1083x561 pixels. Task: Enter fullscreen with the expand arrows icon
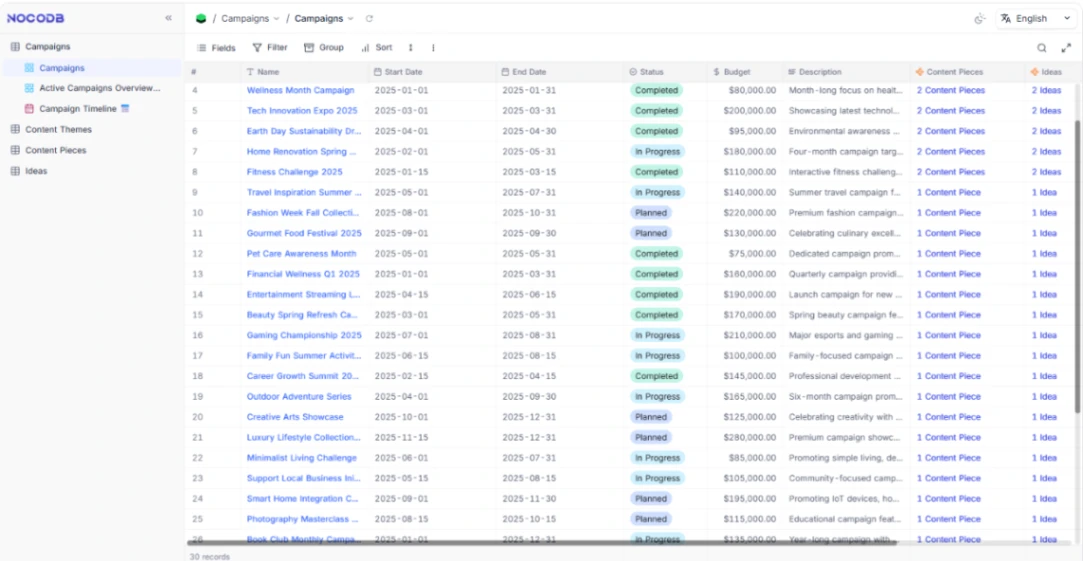click(1065, 47)
